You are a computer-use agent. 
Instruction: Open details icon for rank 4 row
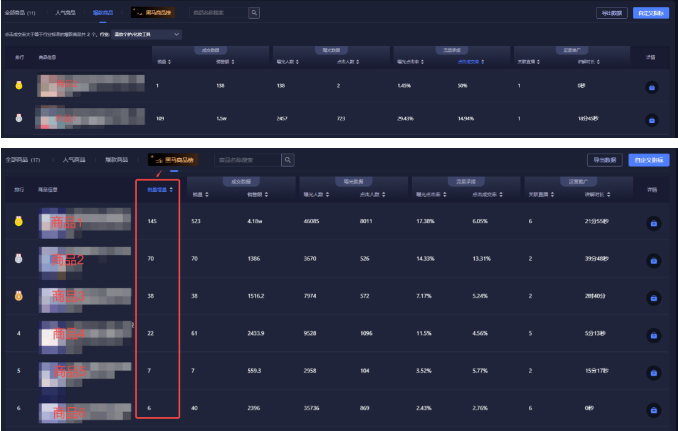tap(652, 334)
